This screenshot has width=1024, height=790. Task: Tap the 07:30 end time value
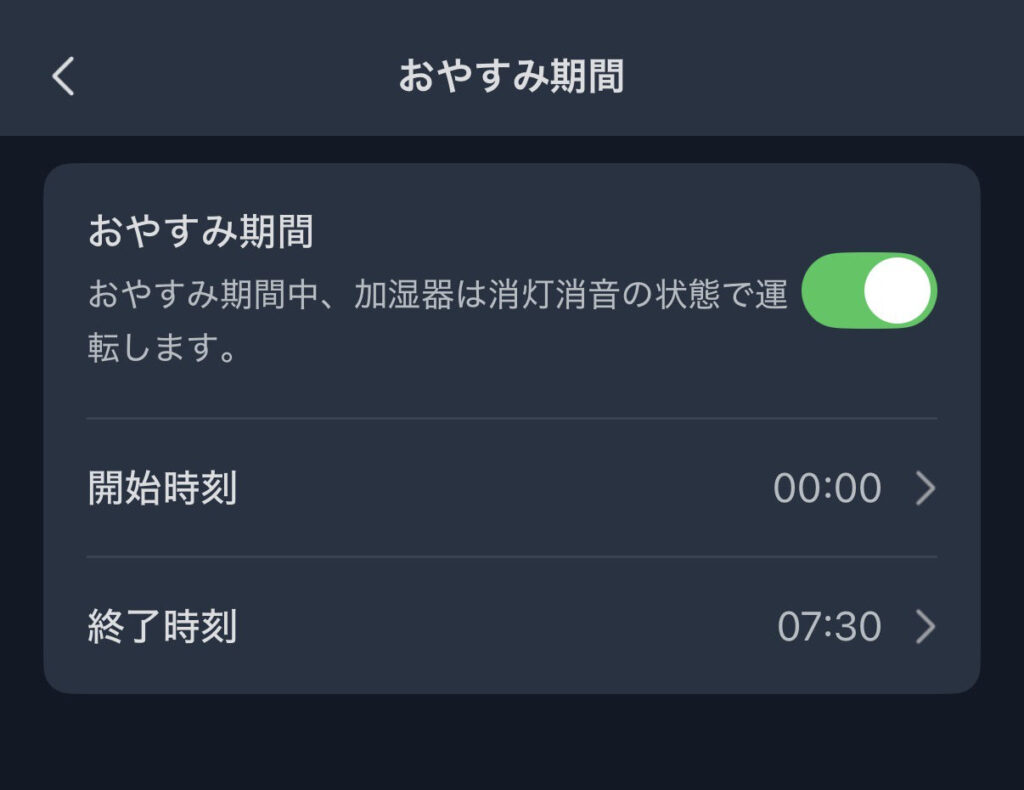click(x=830, y=627)
